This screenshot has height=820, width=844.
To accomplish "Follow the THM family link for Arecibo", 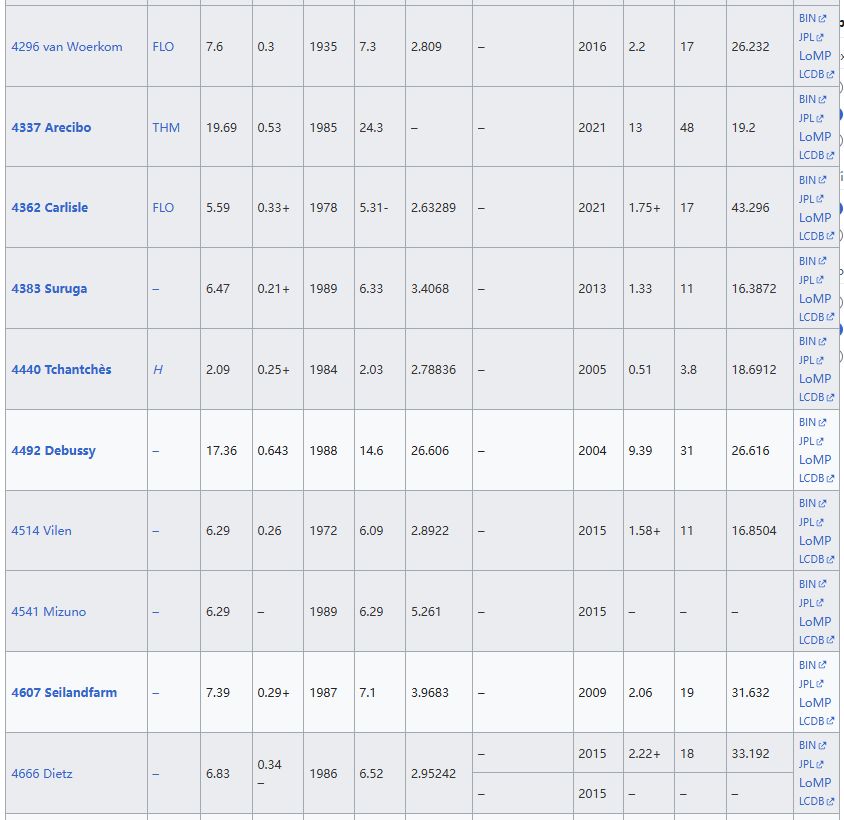I will 166,128.
